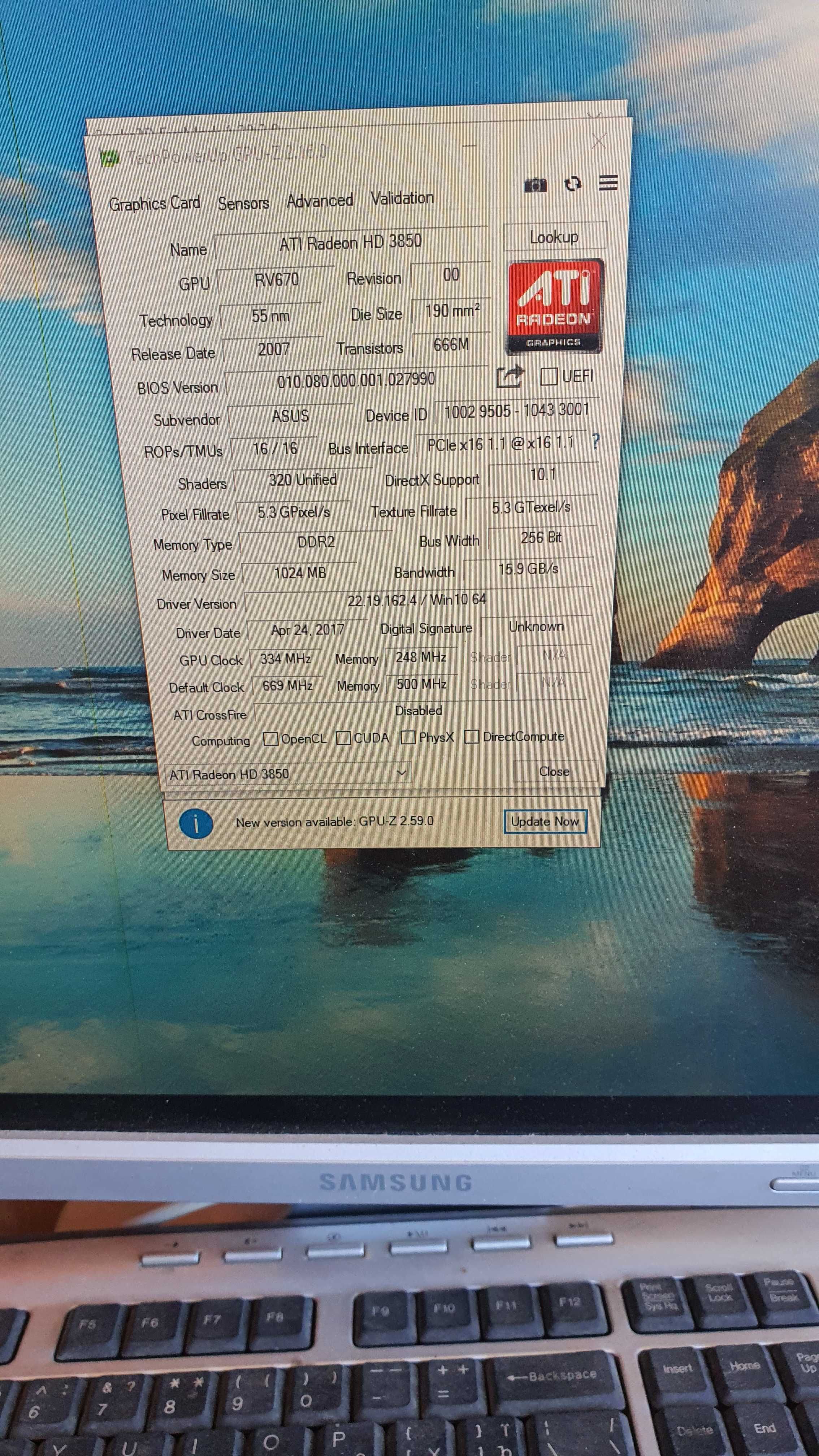Click the DirectX Support value 10.1
This screenshot has width=819, height=1456.
point(543,475)
